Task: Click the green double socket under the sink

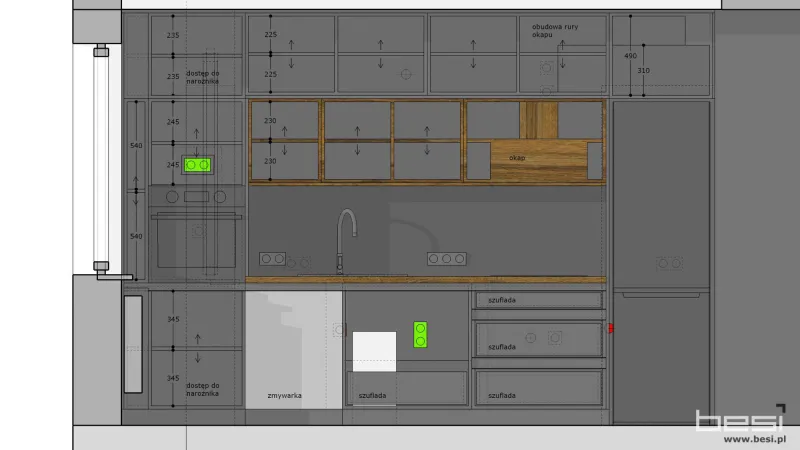Action: (x=420, y=335)
